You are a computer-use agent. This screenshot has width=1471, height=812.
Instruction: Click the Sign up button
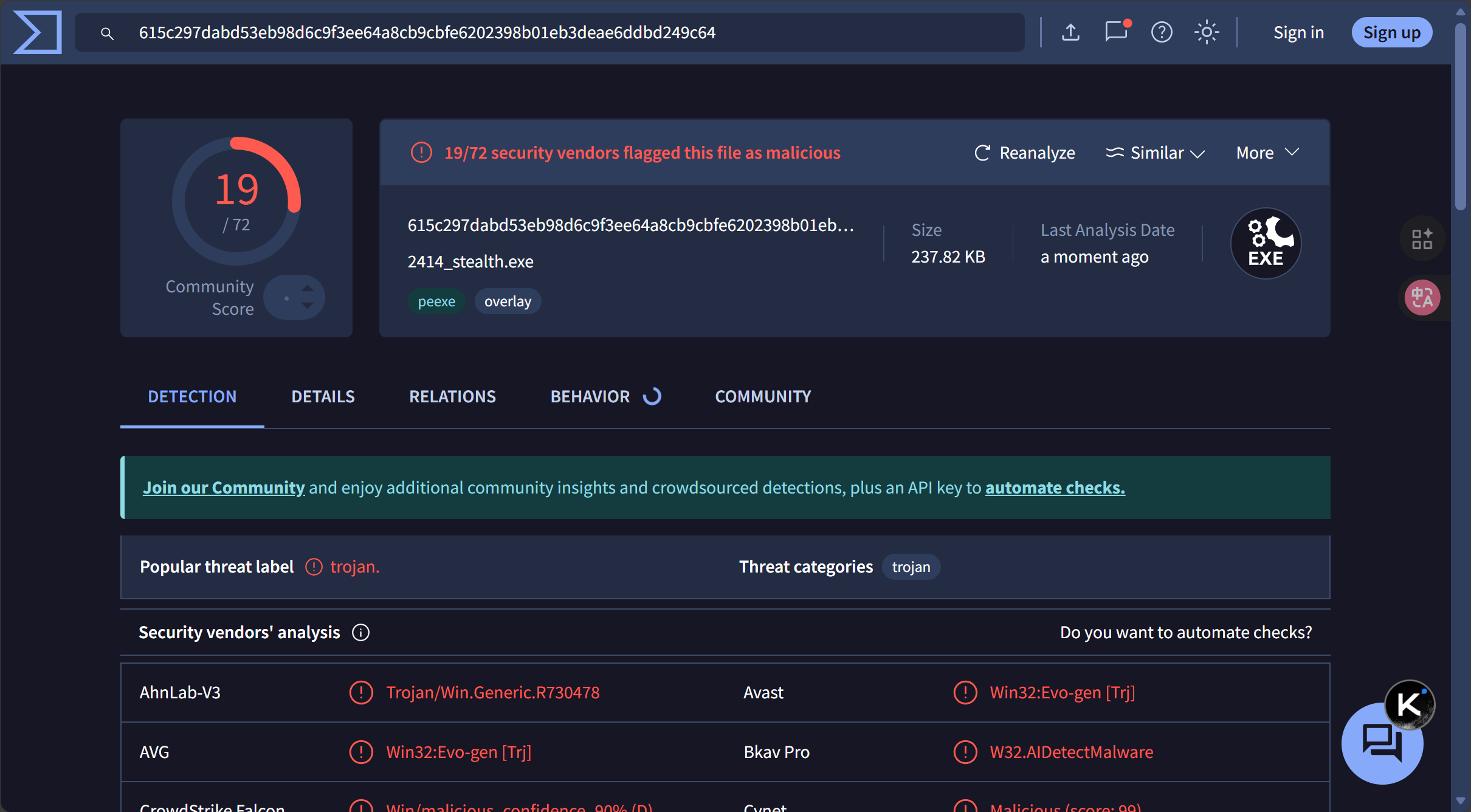pyautogui.click(x=1391, y=32)
